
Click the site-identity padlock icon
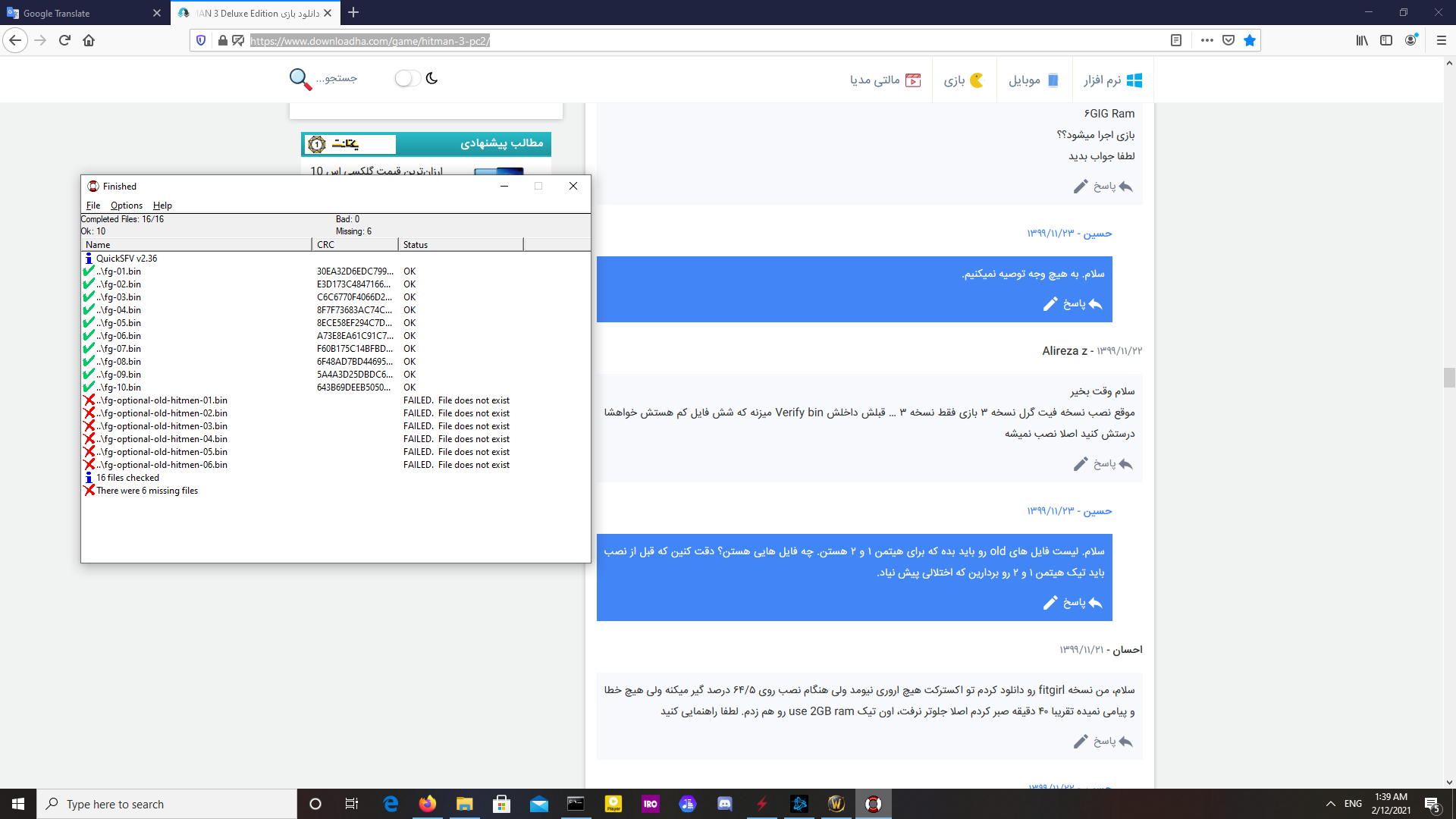[x=222, y=40]
